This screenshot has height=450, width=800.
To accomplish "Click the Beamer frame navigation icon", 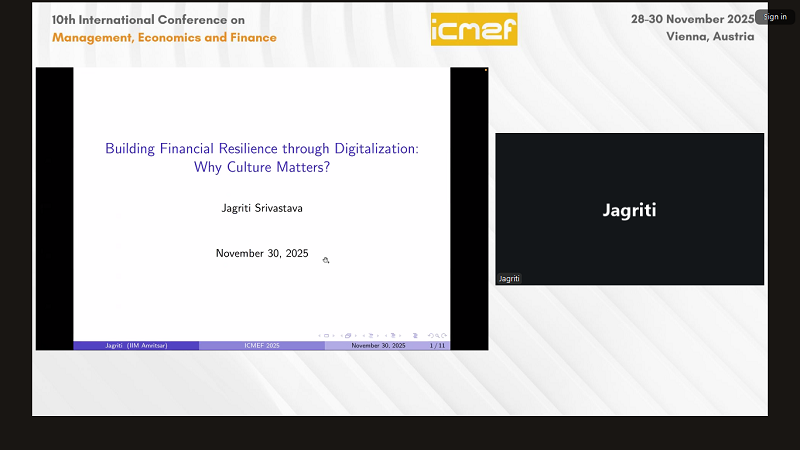I will [x=348, y=336].
